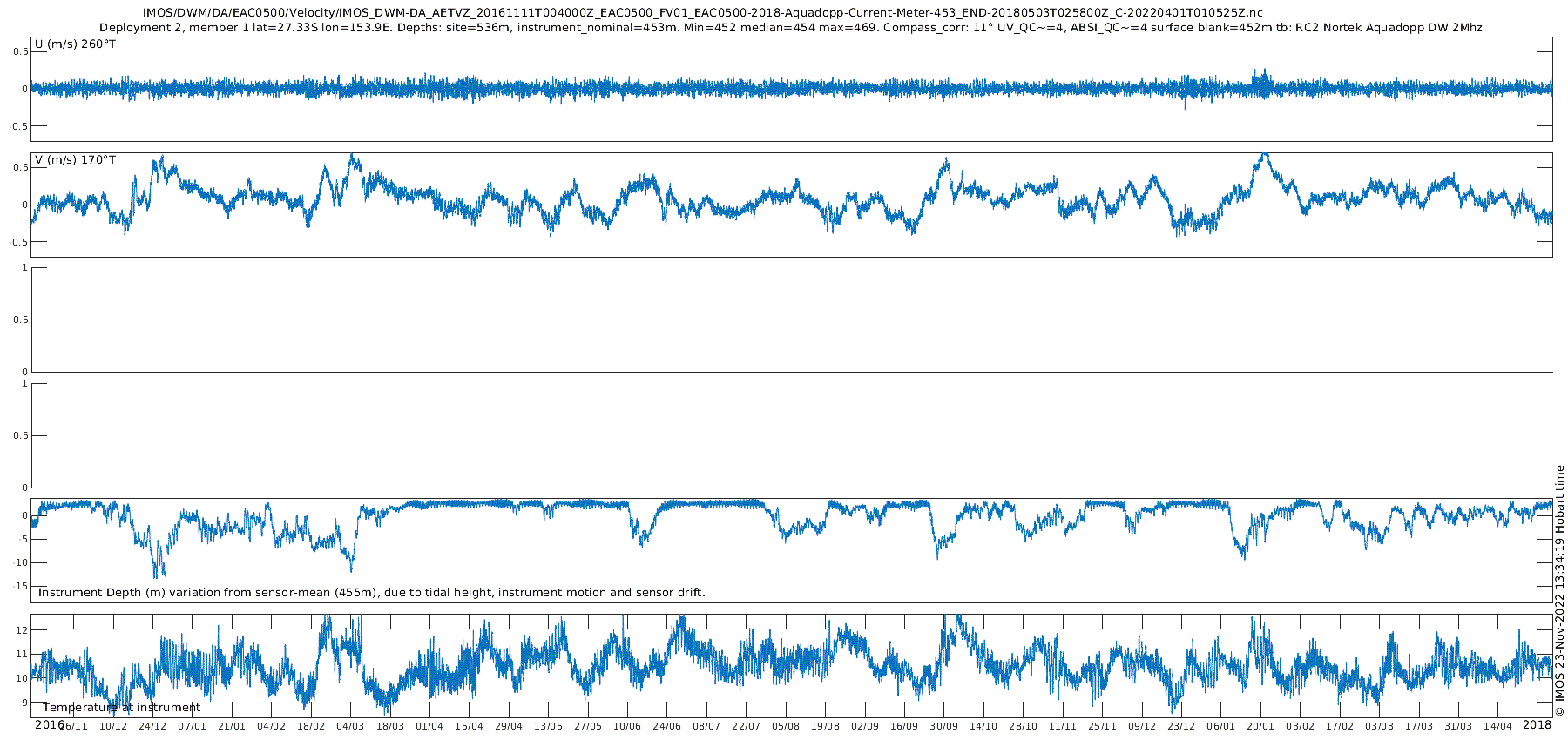The image size is (1568, 740).
Task: Click the V (m/s) 170°T panel label
Action: click(x=75, y=160)
